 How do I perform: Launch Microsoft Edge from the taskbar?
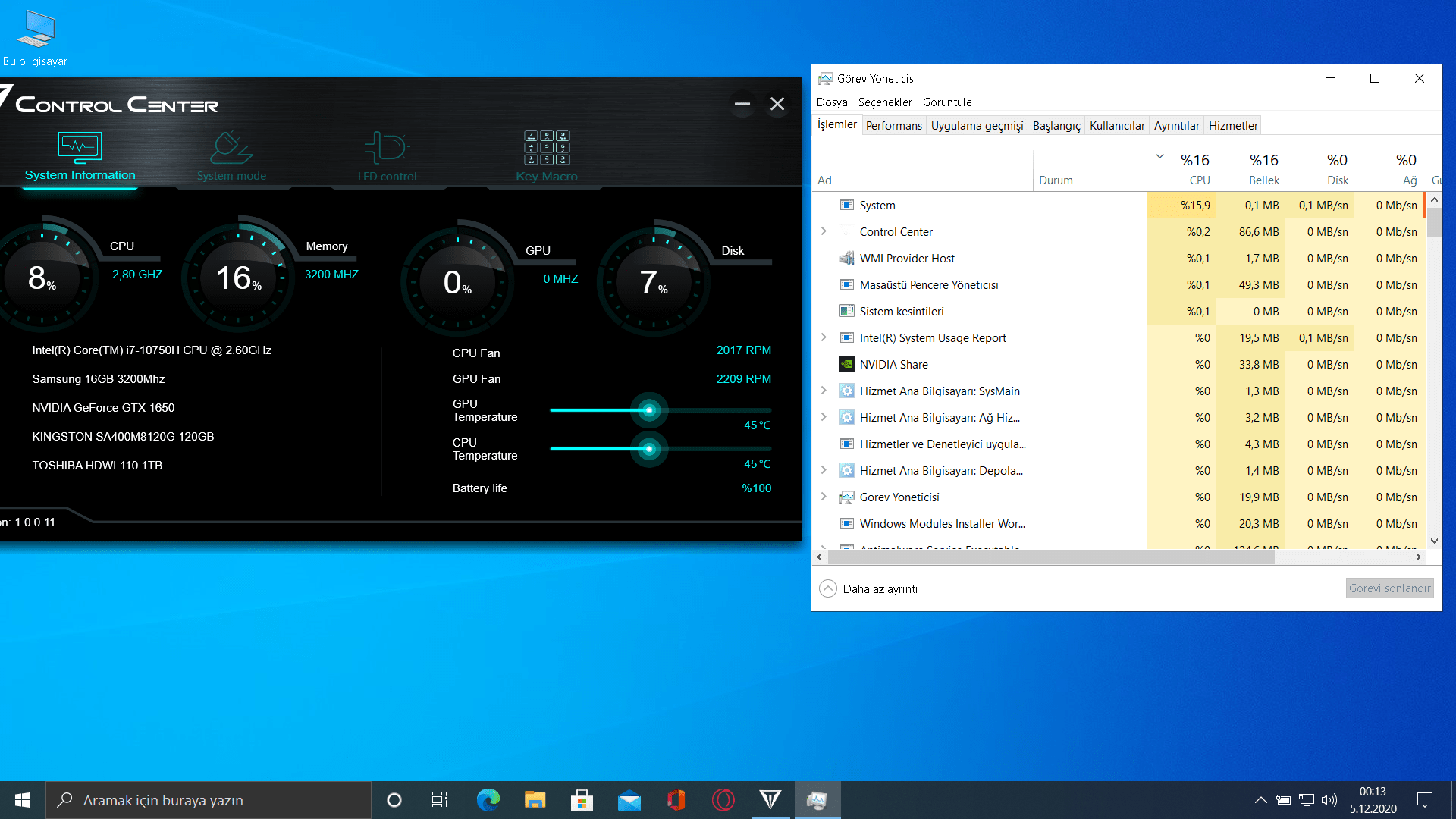click(x=488, y=800)
